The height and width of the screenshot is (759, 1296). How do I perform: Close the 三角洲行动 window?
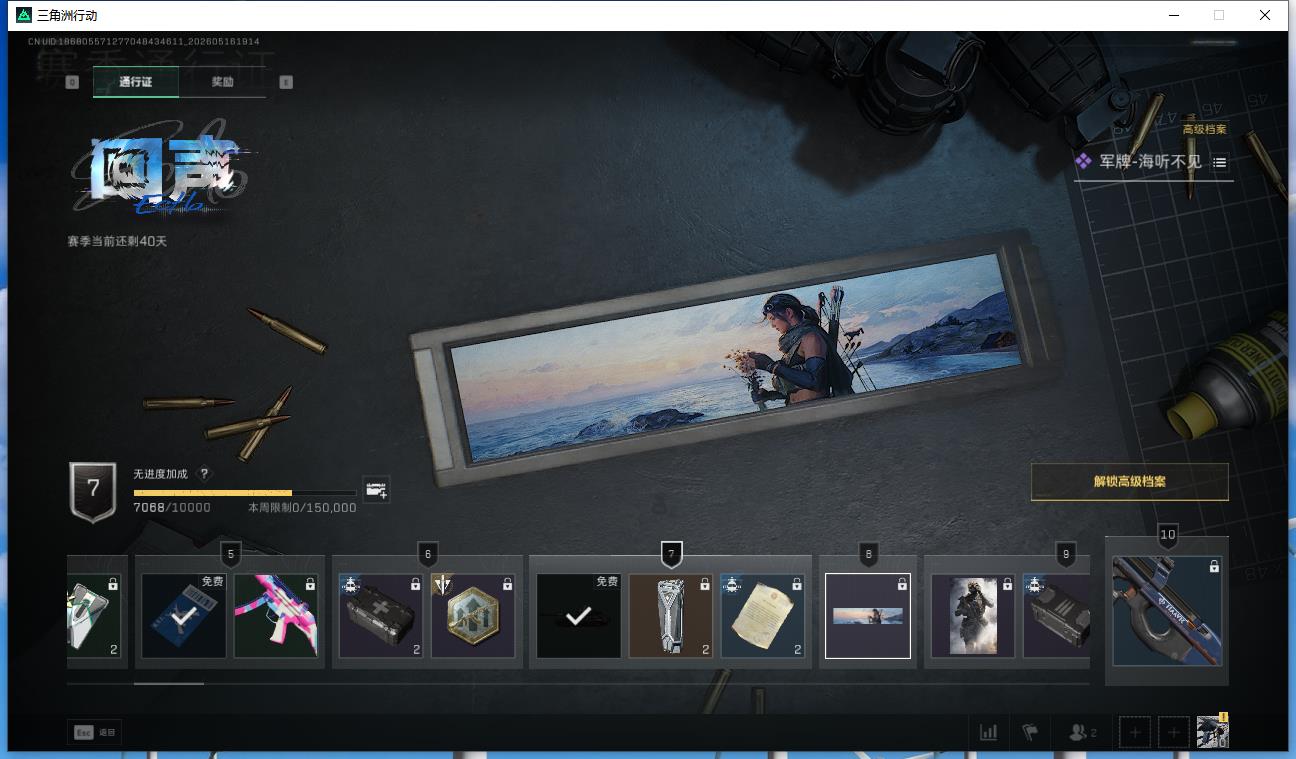pos(1264,15)
